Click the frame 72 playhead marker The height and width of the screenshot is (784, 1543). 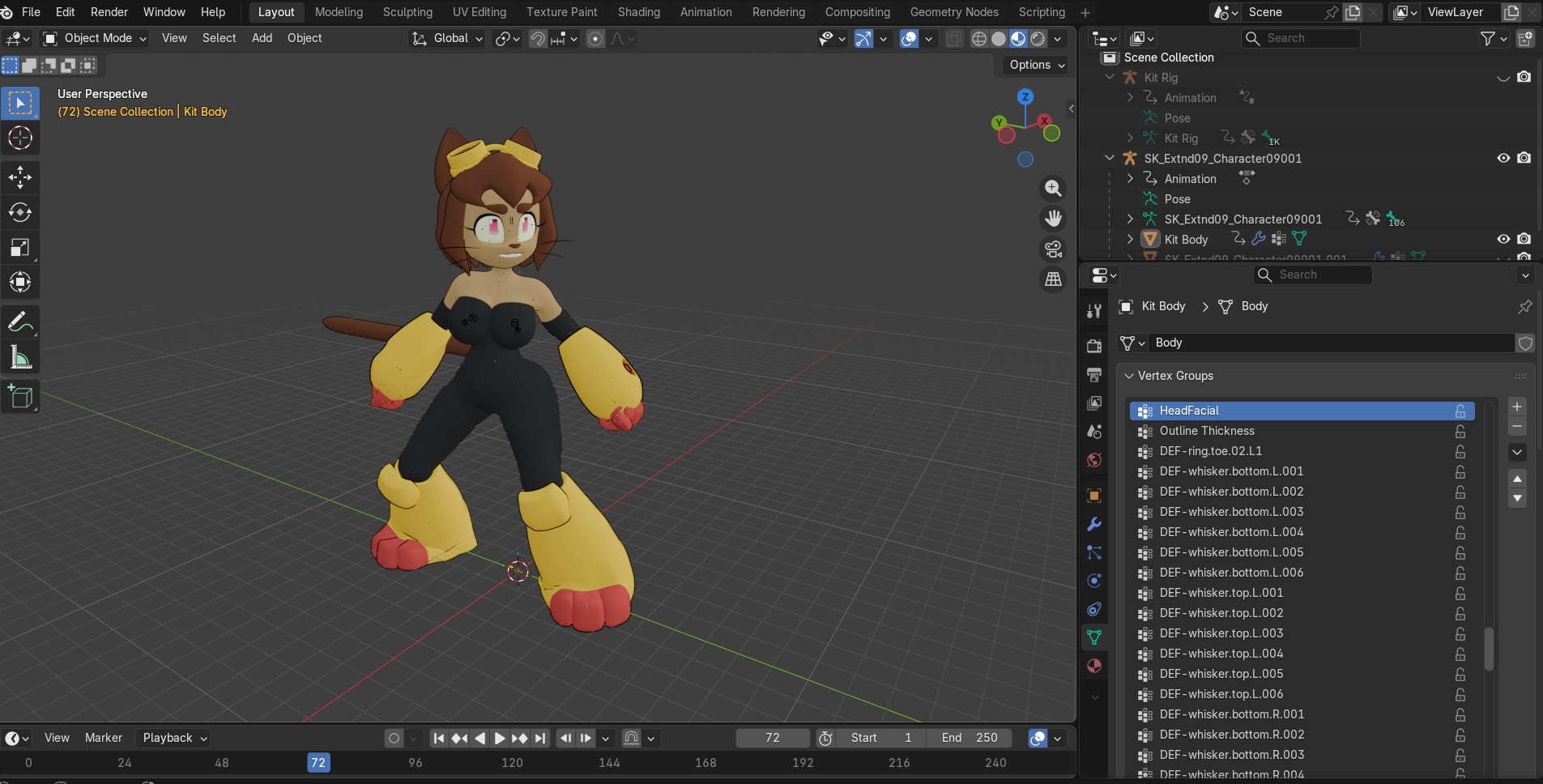pos(318,763)
